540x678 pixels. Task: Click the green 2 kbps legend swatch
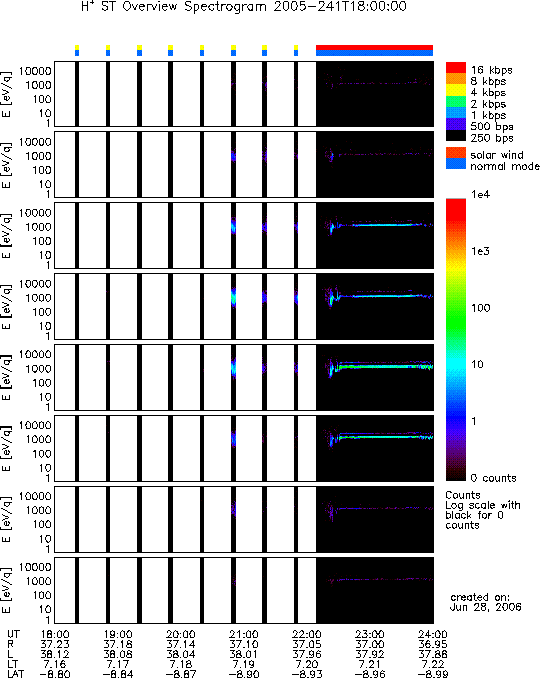456,102
